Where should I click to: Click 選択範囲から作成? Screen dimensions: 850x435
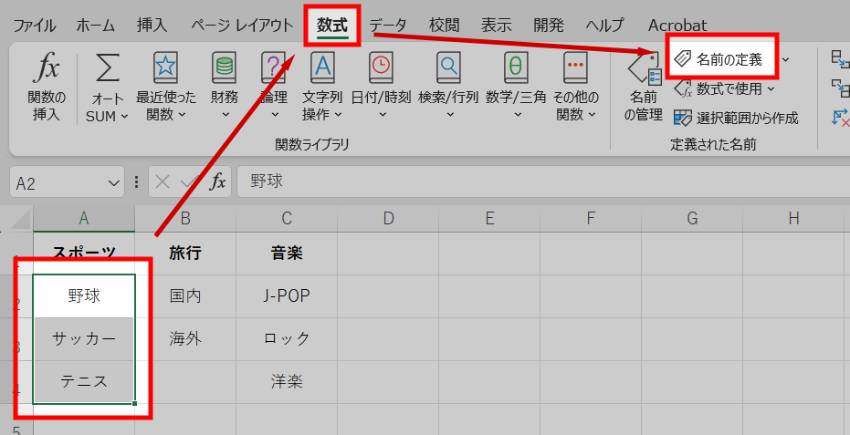pos(736,118)
